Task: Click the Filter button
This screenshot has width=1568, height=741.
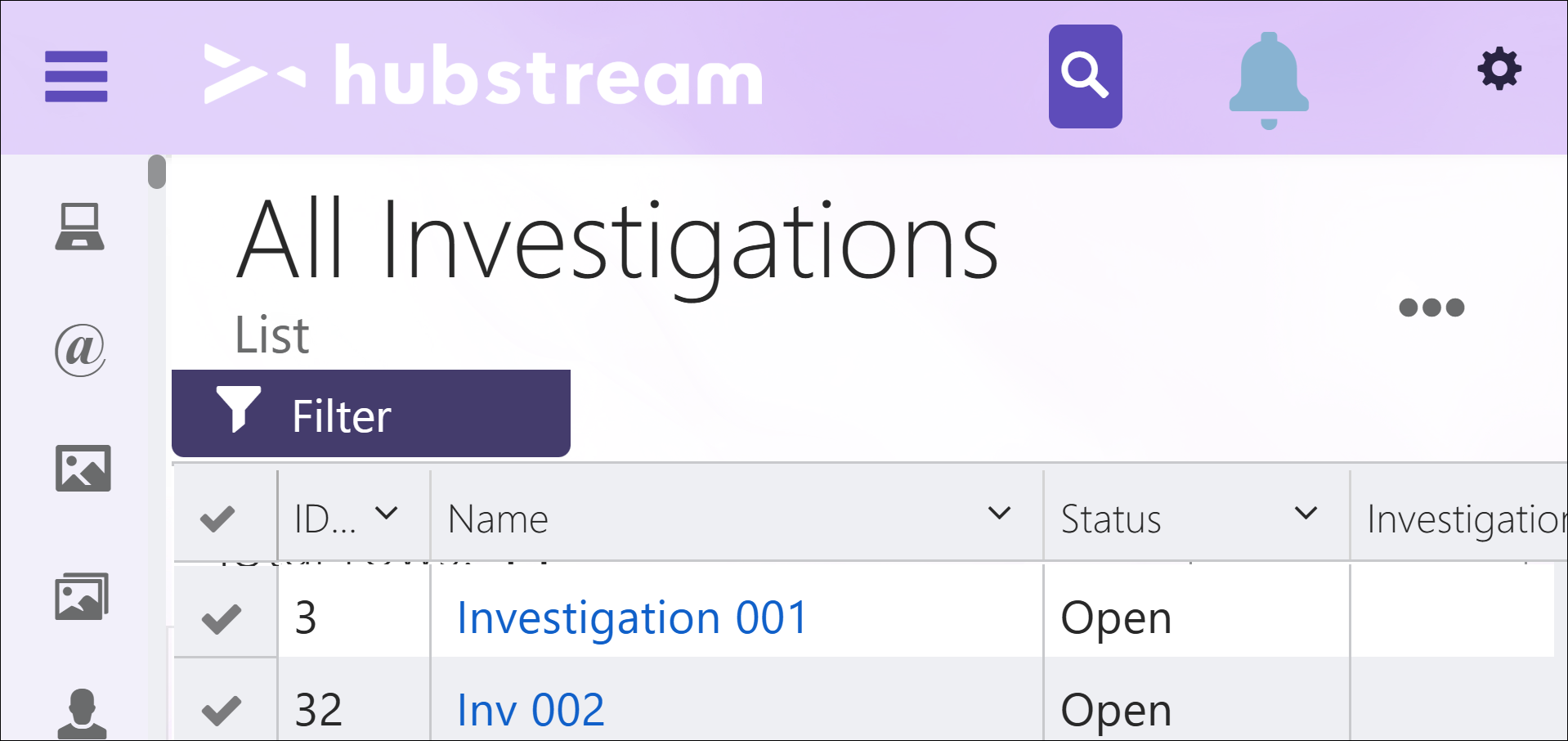Action: tap(370, 414)
